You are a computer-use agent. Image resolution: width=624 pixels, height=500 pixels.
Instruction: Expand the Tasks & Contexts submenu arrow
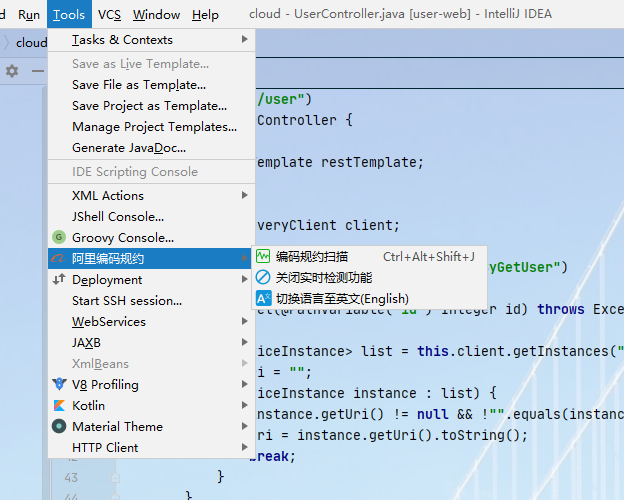click(245, 40)
